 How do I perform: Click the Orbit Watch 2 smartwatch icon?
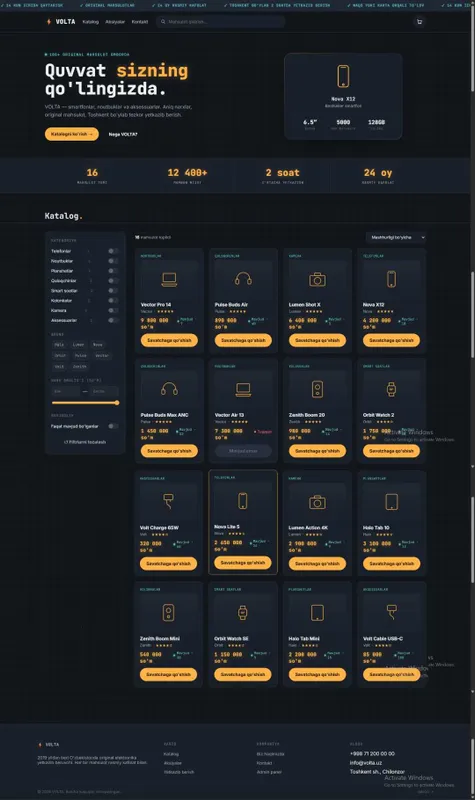click(391, 389)
